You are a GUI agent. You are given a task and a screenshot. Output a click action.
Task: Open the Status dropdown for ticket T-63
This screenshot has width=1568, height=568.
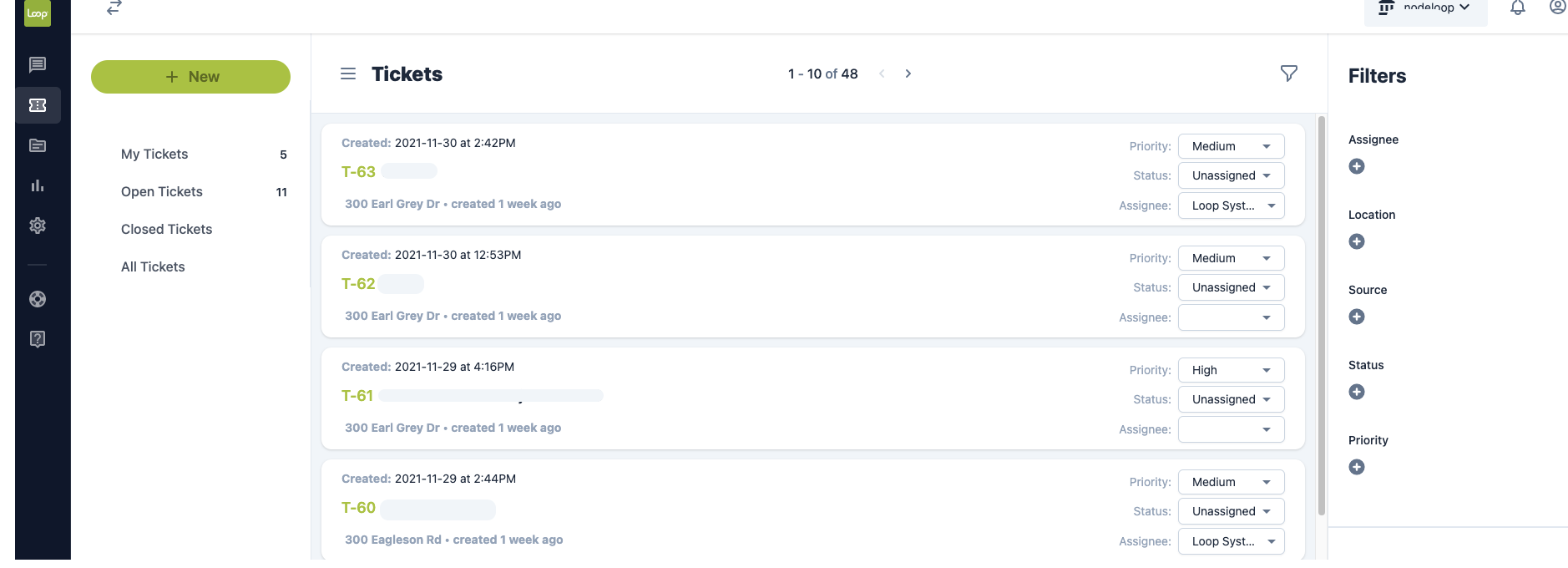1231,175
